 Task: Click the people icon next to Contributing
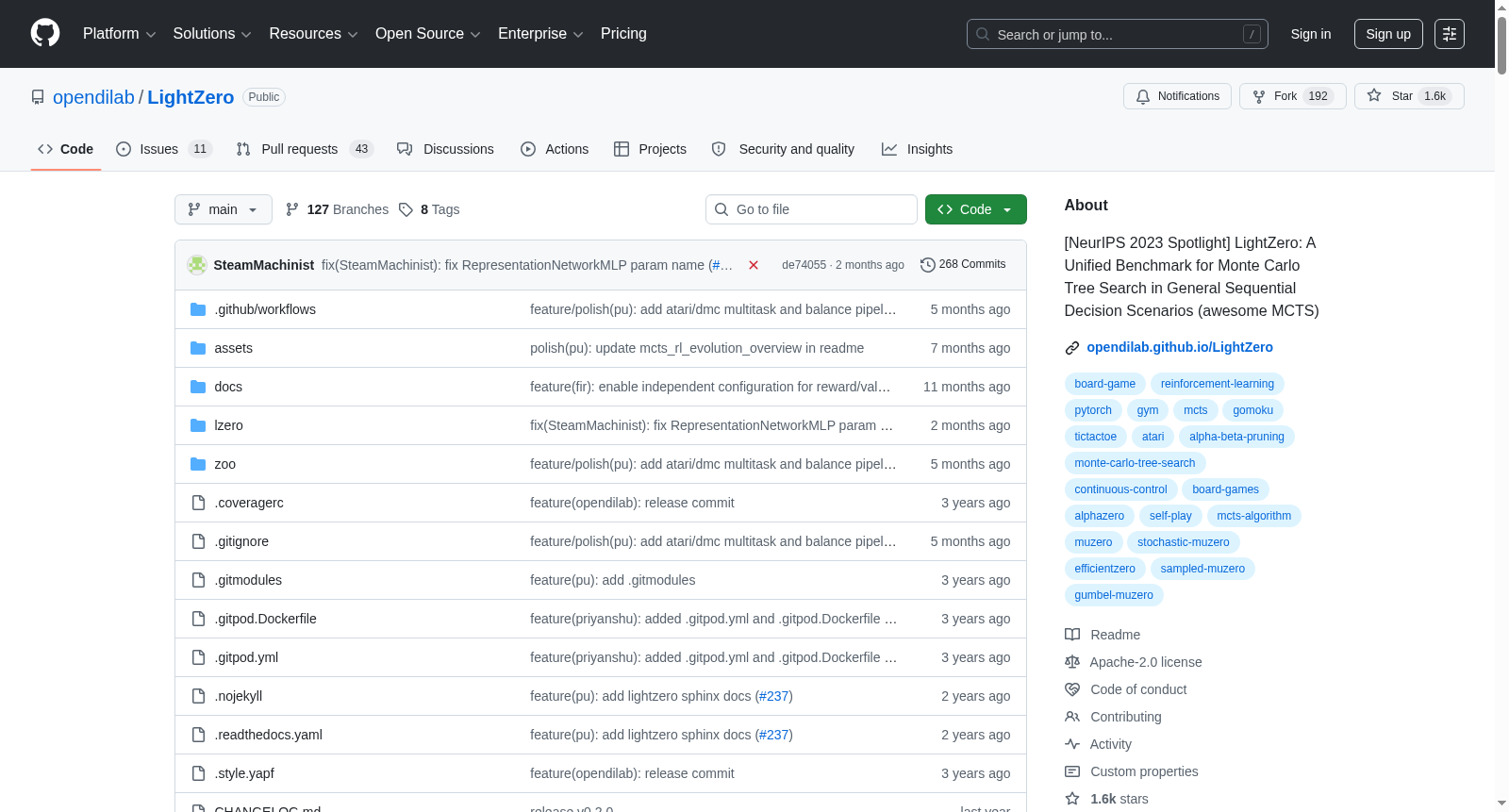point(1072,717)
